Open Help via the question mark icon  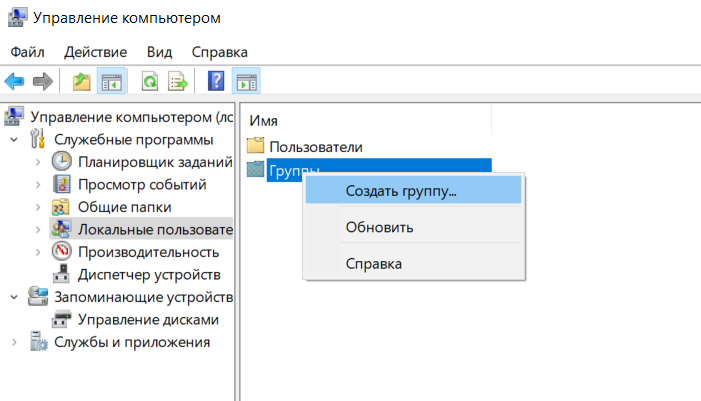click(216, 81)
